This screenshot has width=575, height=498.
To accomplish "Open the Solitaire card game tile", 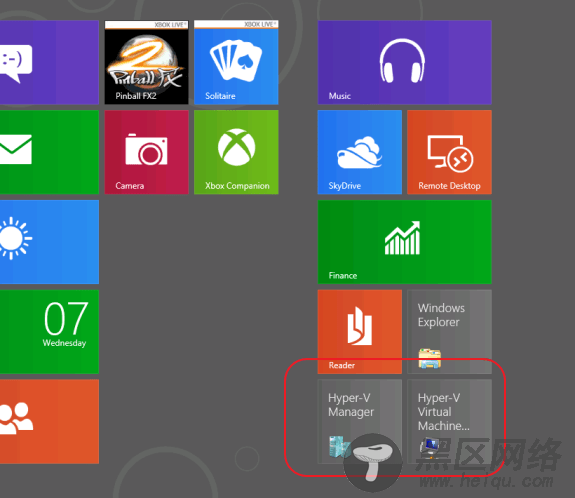I will pyautogui.click(x=236, y=62).
